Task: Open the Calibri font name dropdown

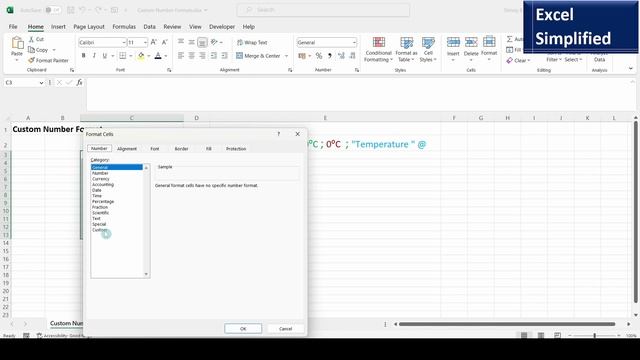Action: coord(123,42)
